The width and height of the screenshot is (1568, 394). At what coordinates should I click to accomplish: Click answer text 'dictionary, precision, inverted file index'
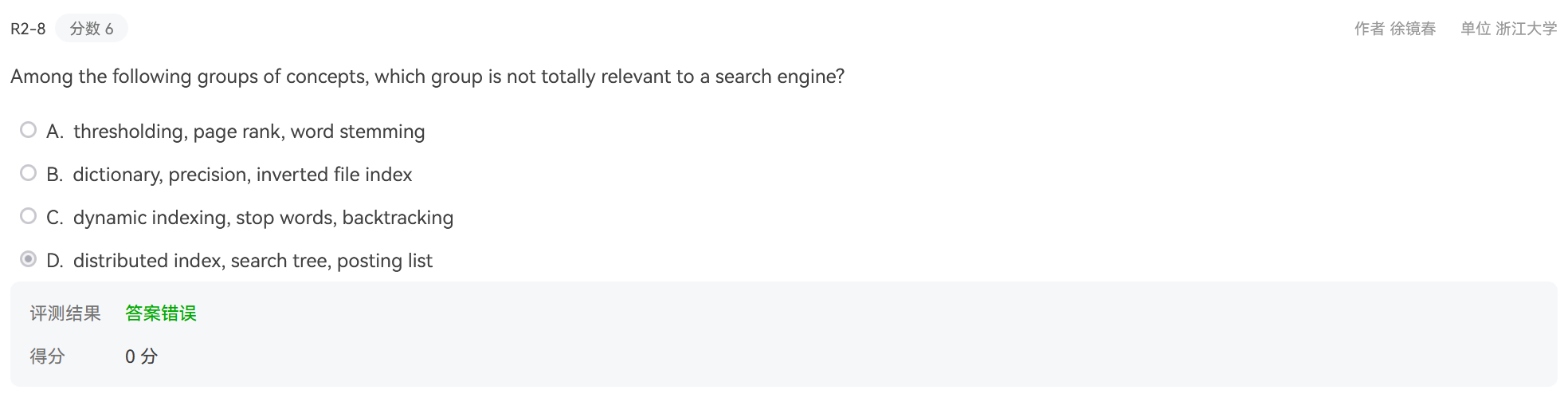(x=242, y=175)
